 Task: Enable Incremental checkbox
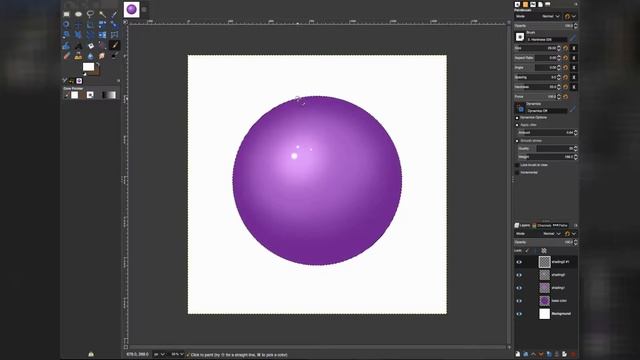517,173
